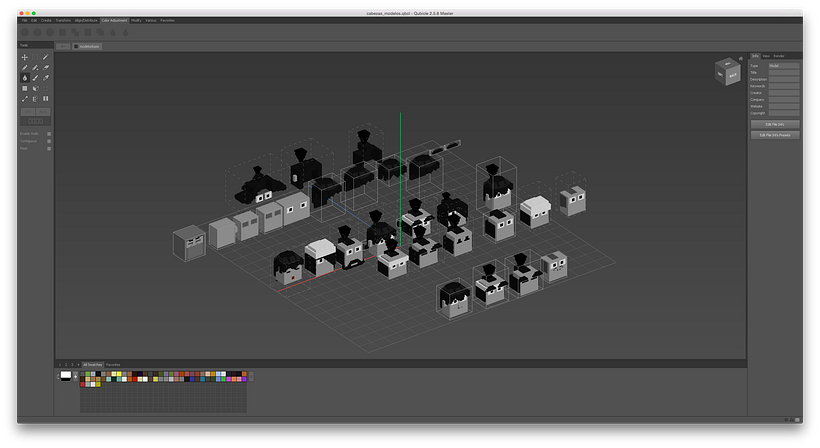This screenshot has width=820, height=448.
Task: Click the 0000 numeric field under tools
Action: pos(36,121)
